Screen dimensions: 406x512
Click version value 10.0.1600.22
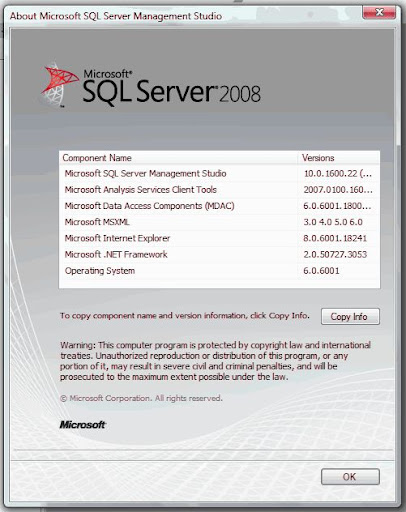point(338,173)
